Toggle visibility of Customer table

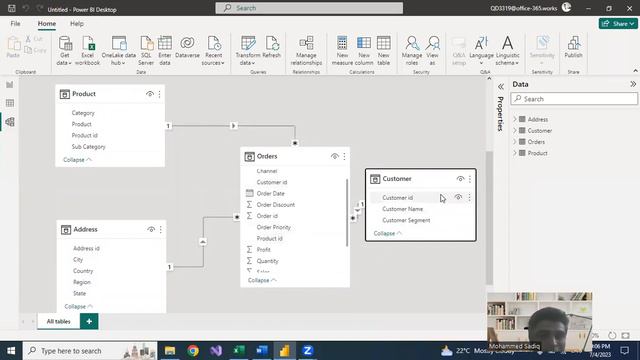coord(460,179)
